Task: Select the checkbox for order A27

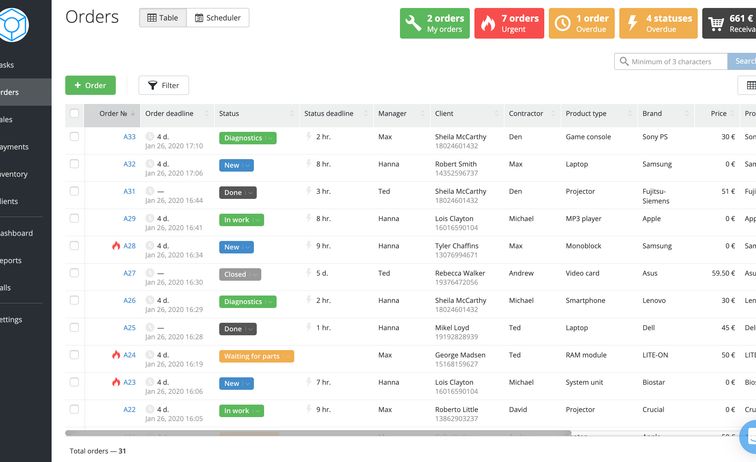Action: pos(74,273)
